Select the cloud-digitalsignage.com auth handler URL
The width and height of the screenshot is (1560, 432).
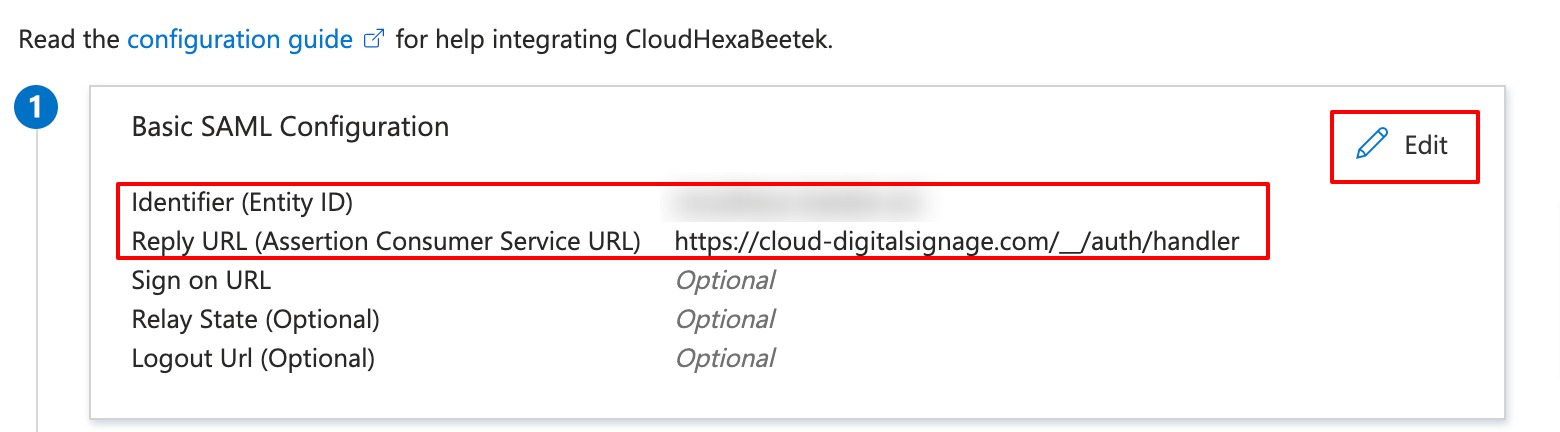tap(957, 241)
